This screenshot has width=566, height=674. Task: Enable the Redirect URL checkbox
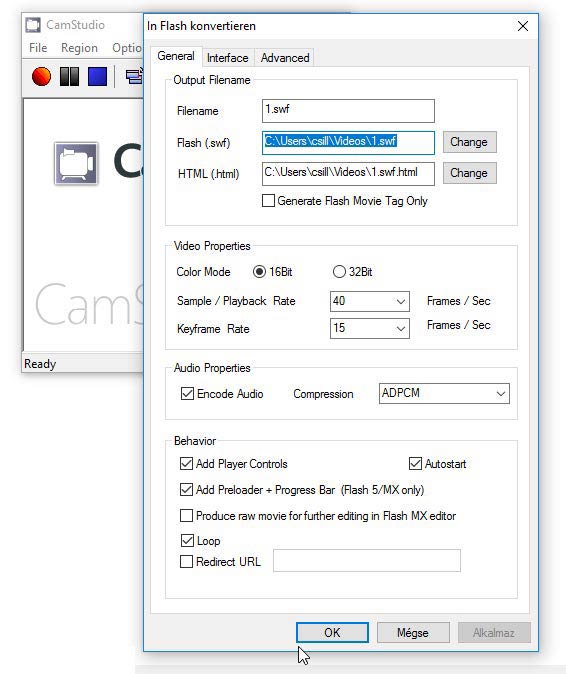pyautogui.click(x=186, y=561)
